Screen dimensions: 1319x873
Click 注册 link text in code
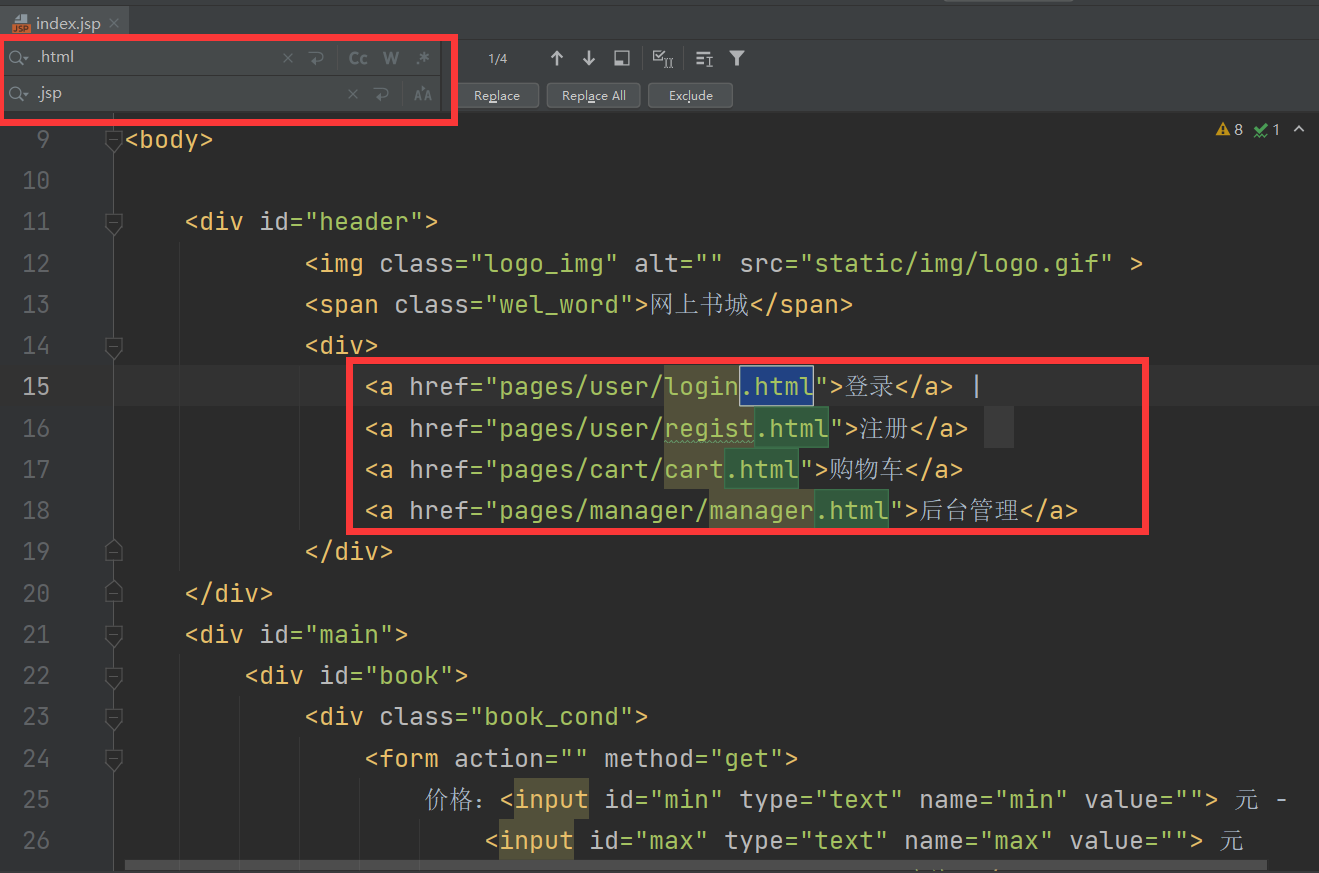click(x=884, y=428)
